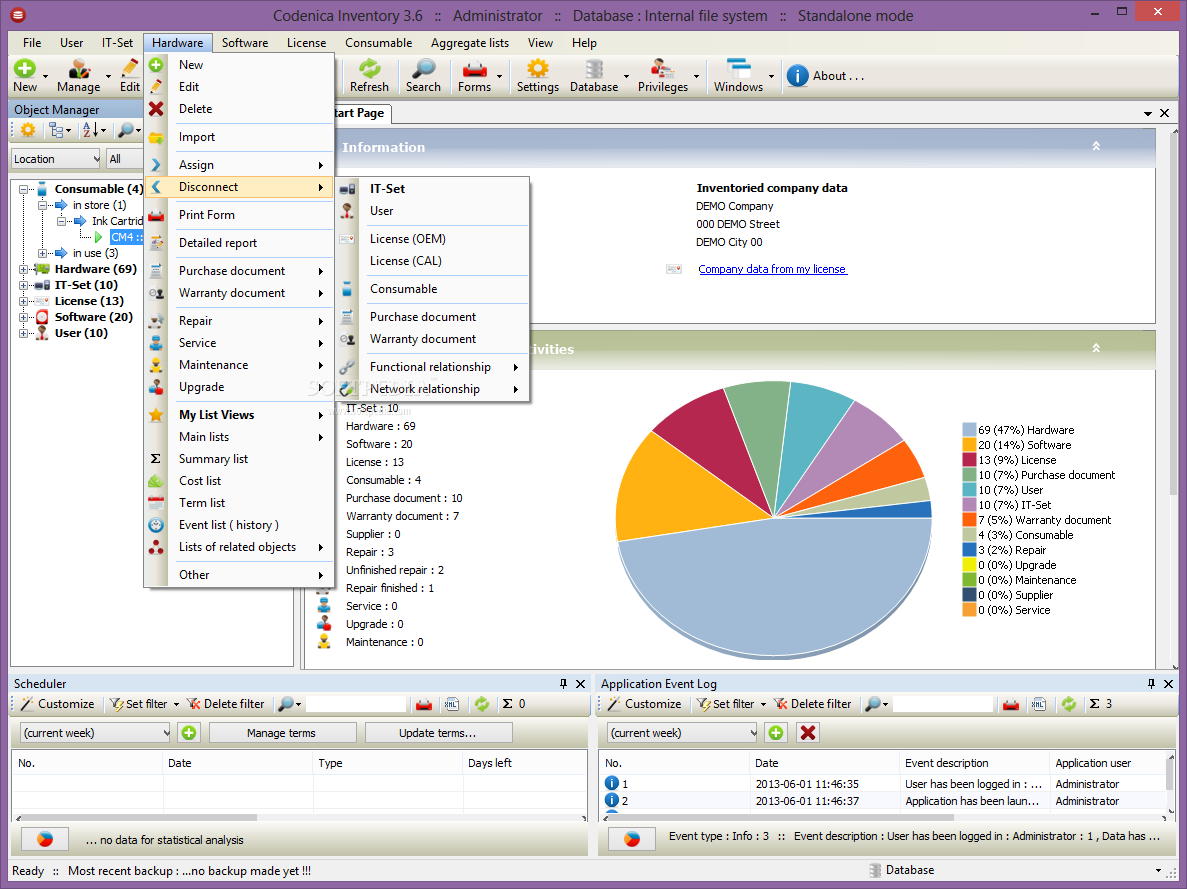Click the Hardware legend color swatch

click(x=969, y=430)
